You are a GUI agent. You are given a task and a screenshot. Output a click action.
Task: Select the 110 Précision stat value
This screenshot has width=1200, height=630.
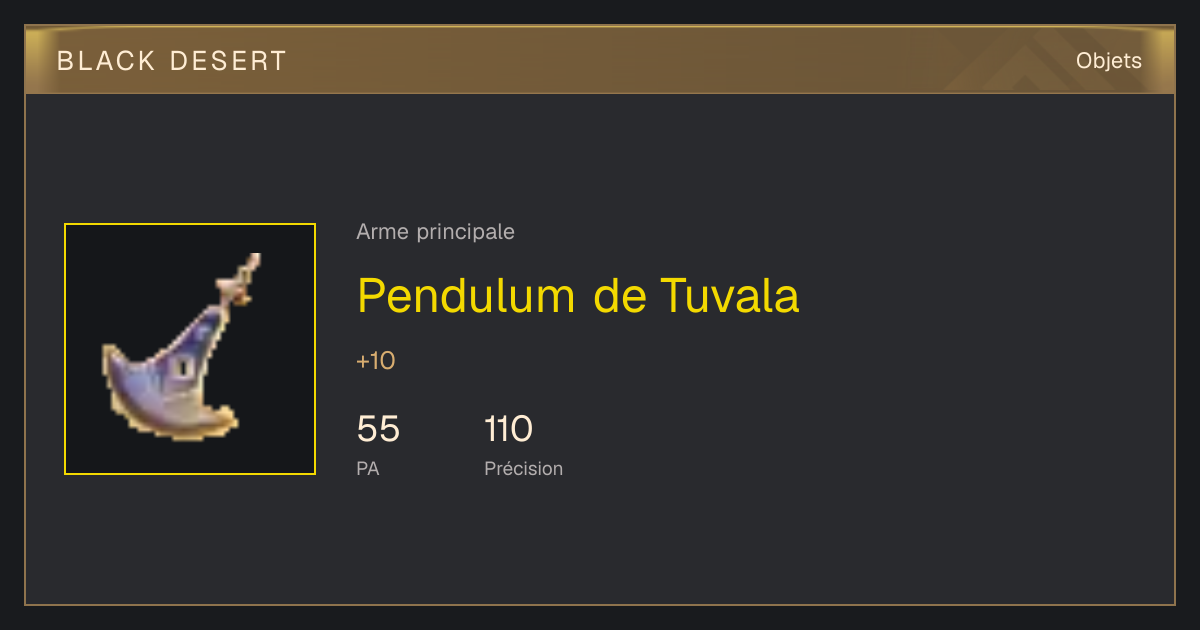(508, 429)
